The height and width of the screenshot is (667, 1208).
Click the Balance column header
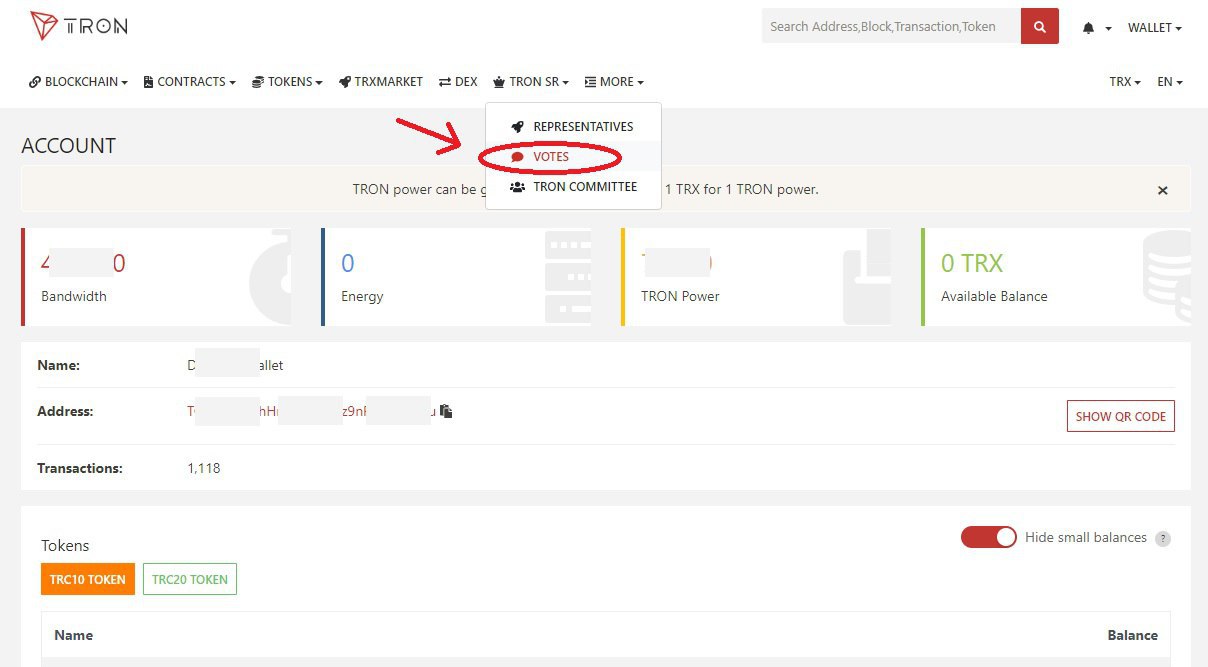point(1132,635)
